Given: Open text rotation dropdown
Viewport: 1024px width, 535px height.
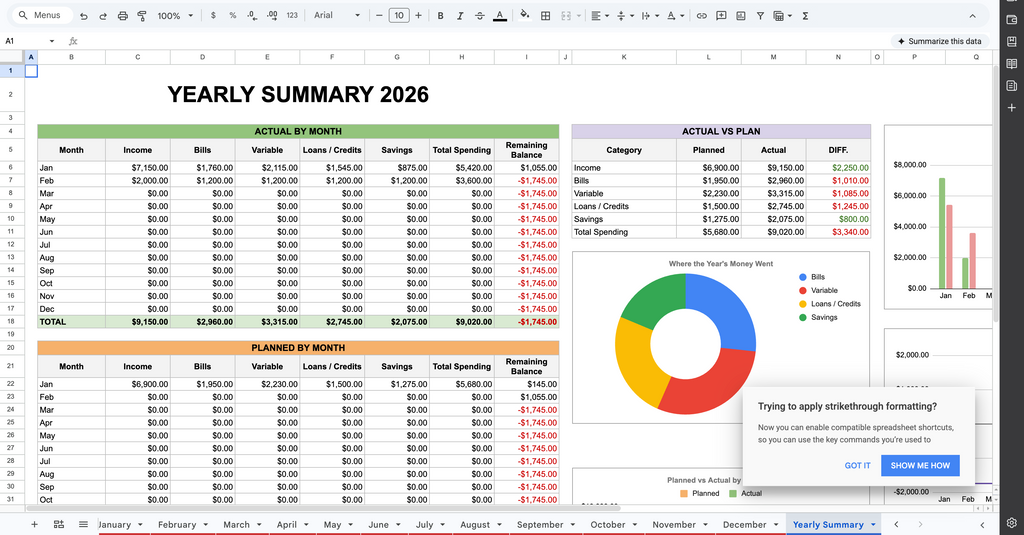Looking at the screenshot, I should (675, 16).
